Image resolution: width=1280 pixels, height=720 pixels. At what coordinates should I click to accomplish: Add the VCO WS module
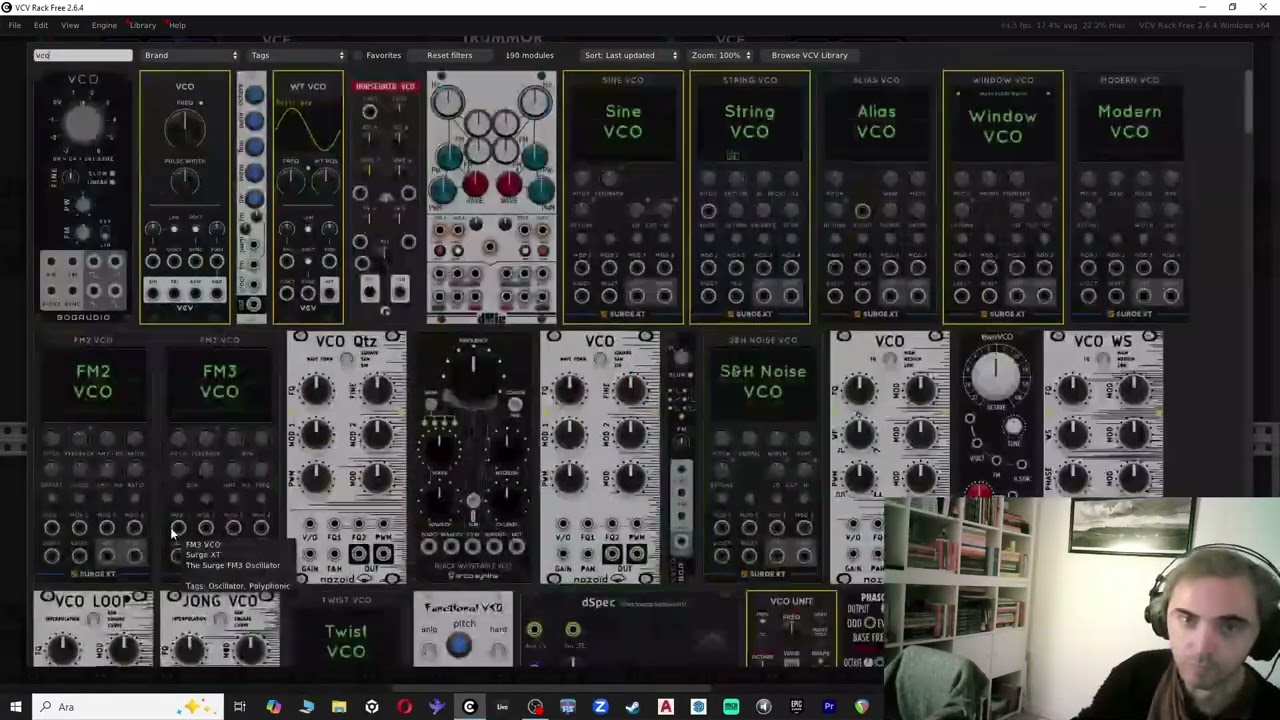coord(1103,414)
